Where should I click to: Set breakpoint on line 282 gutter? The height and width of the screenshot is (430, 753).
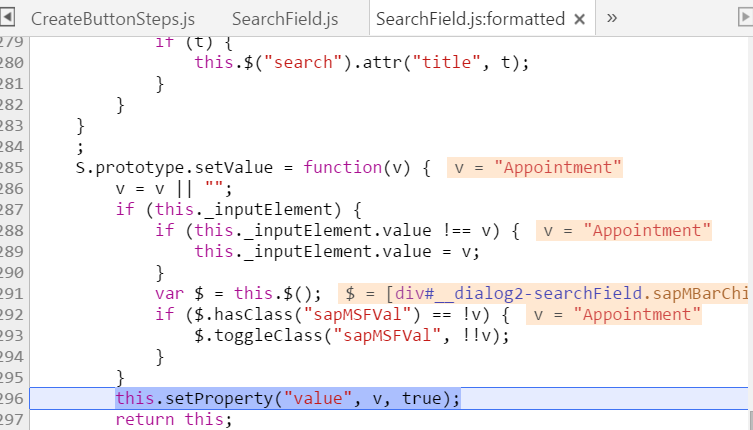click(x=12, y=105)
